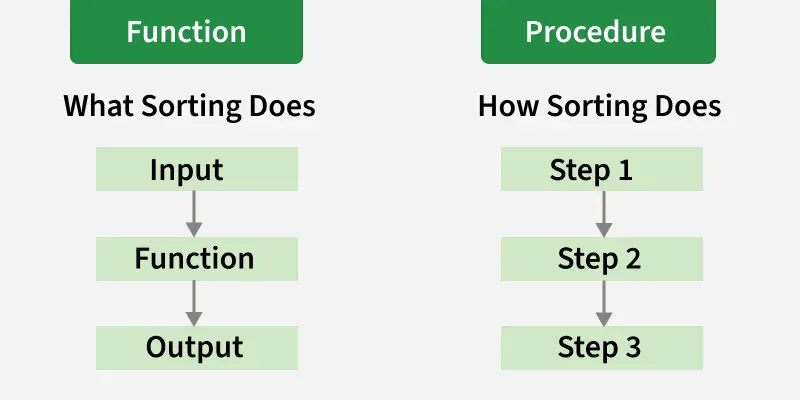Select the light green Function box
Screen dimensions: 800x400
click(x=196, y=259)
